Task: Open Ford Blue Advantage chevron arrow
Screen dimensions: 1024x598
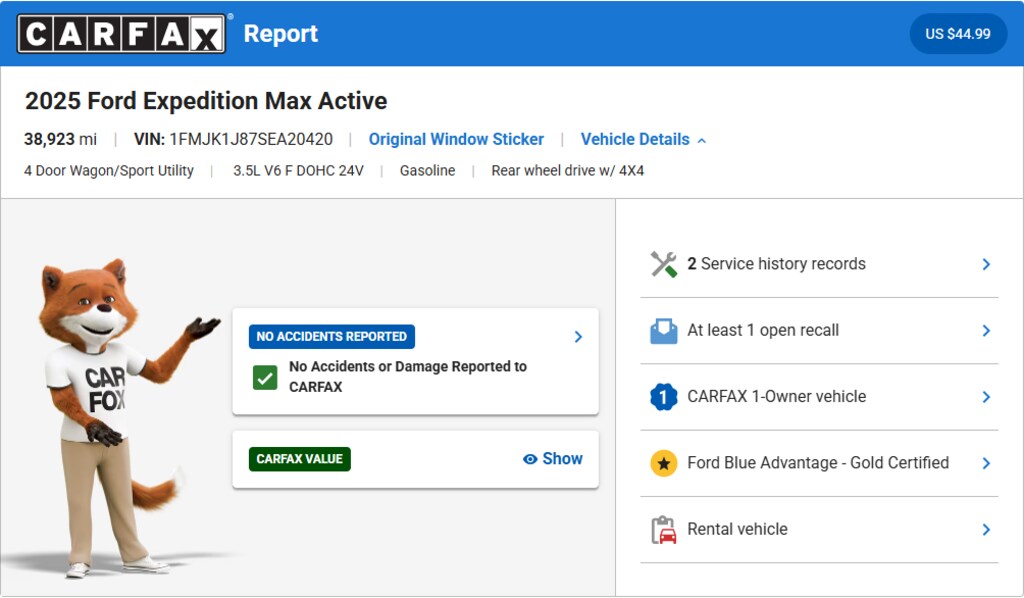Action: pyautogui.click(x=986, y=463)
